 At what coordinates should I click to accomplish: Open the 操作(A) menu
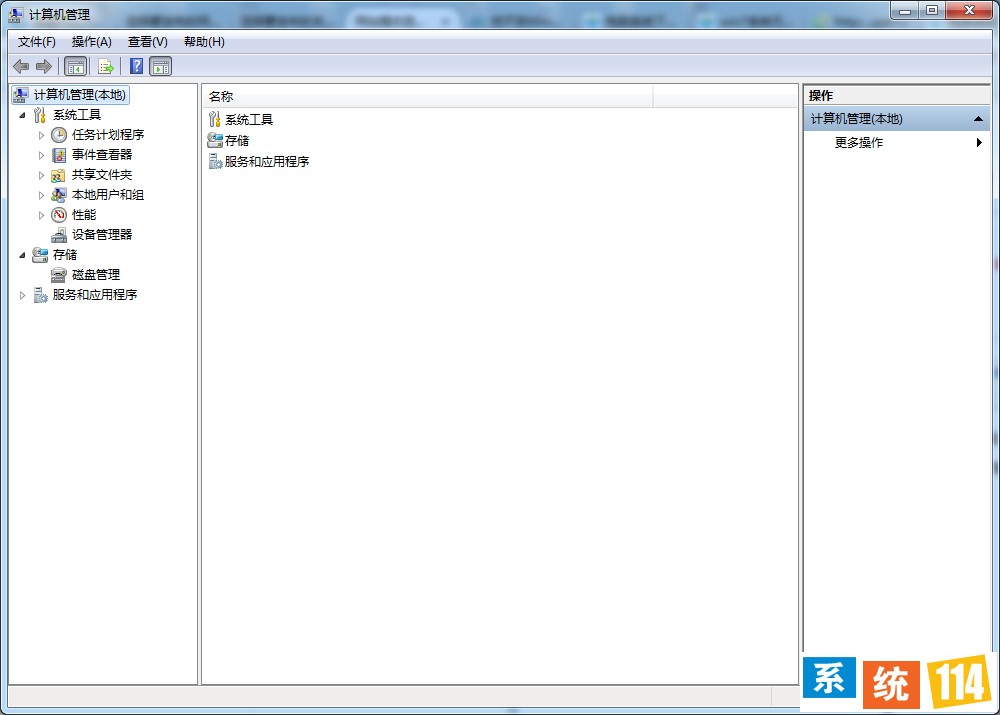click(x=91, y=42)
